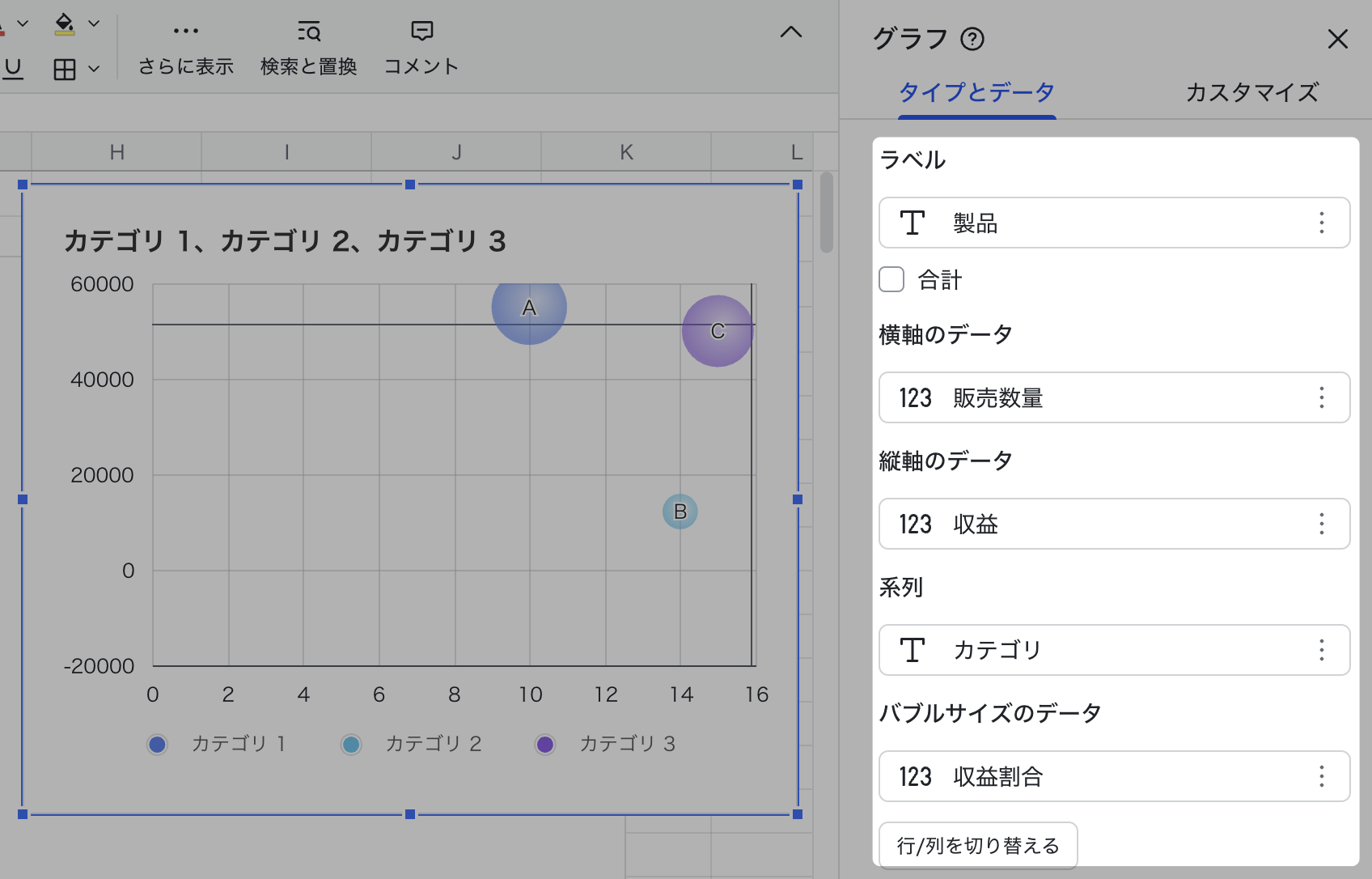Open the さらに表示 more options icon

185,32
